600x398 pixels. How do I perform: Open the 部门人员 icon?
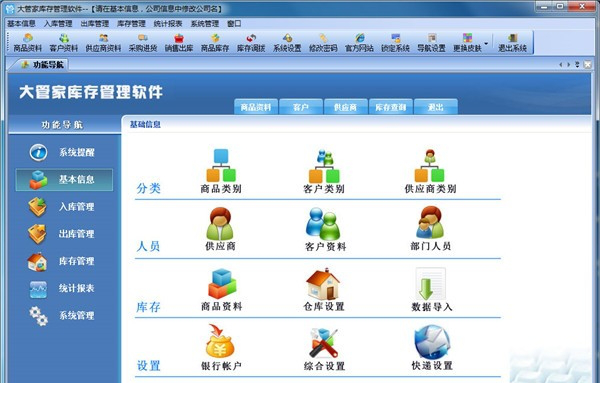(x=430, y=229)
